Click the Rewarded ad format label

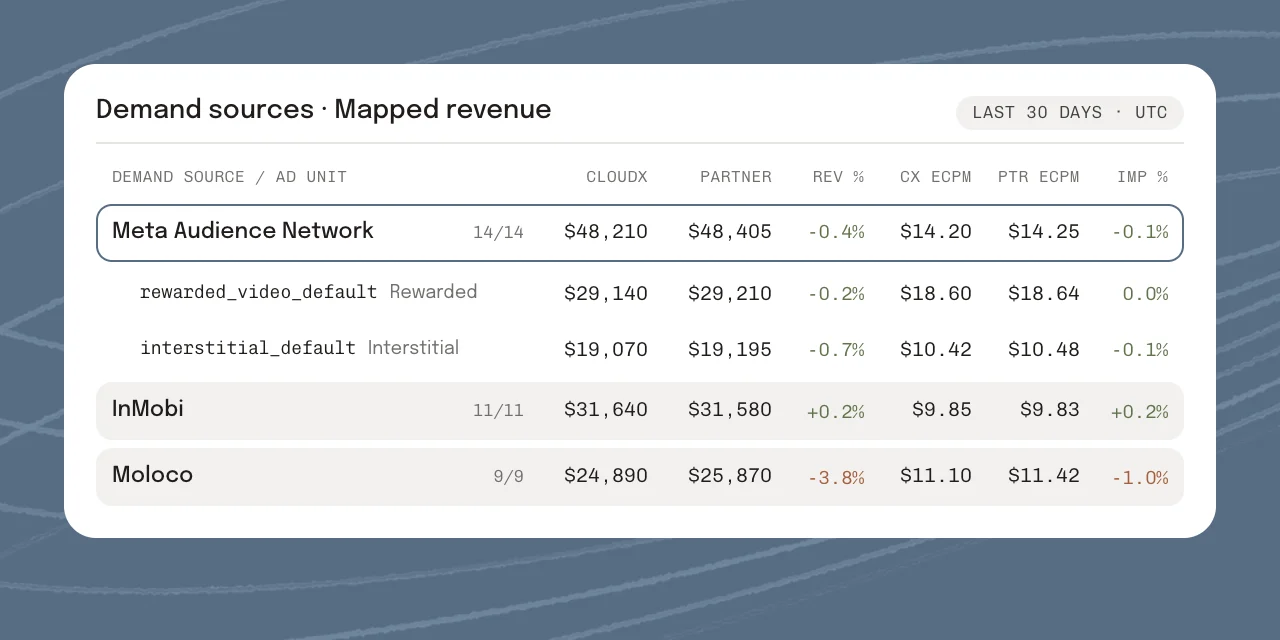(433, 292)
